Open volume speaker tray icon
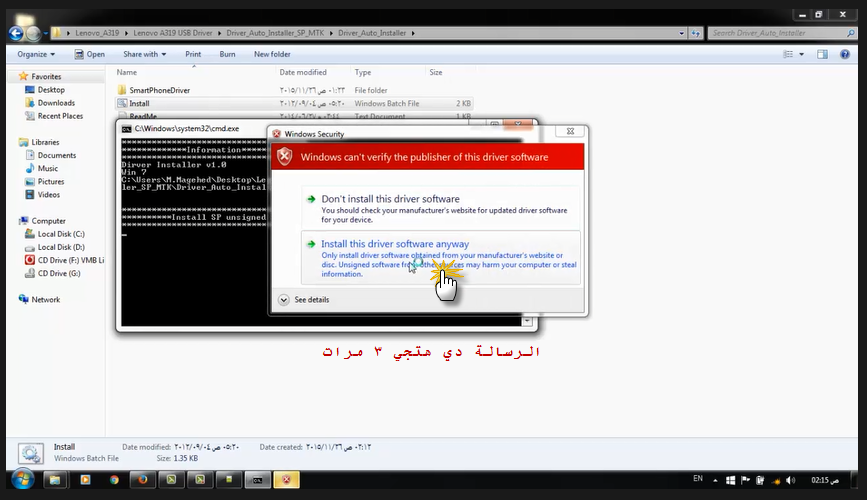Image resolution: width=867 pixels, height=500 pixels. pyautogui.click(x=791, y=480)
